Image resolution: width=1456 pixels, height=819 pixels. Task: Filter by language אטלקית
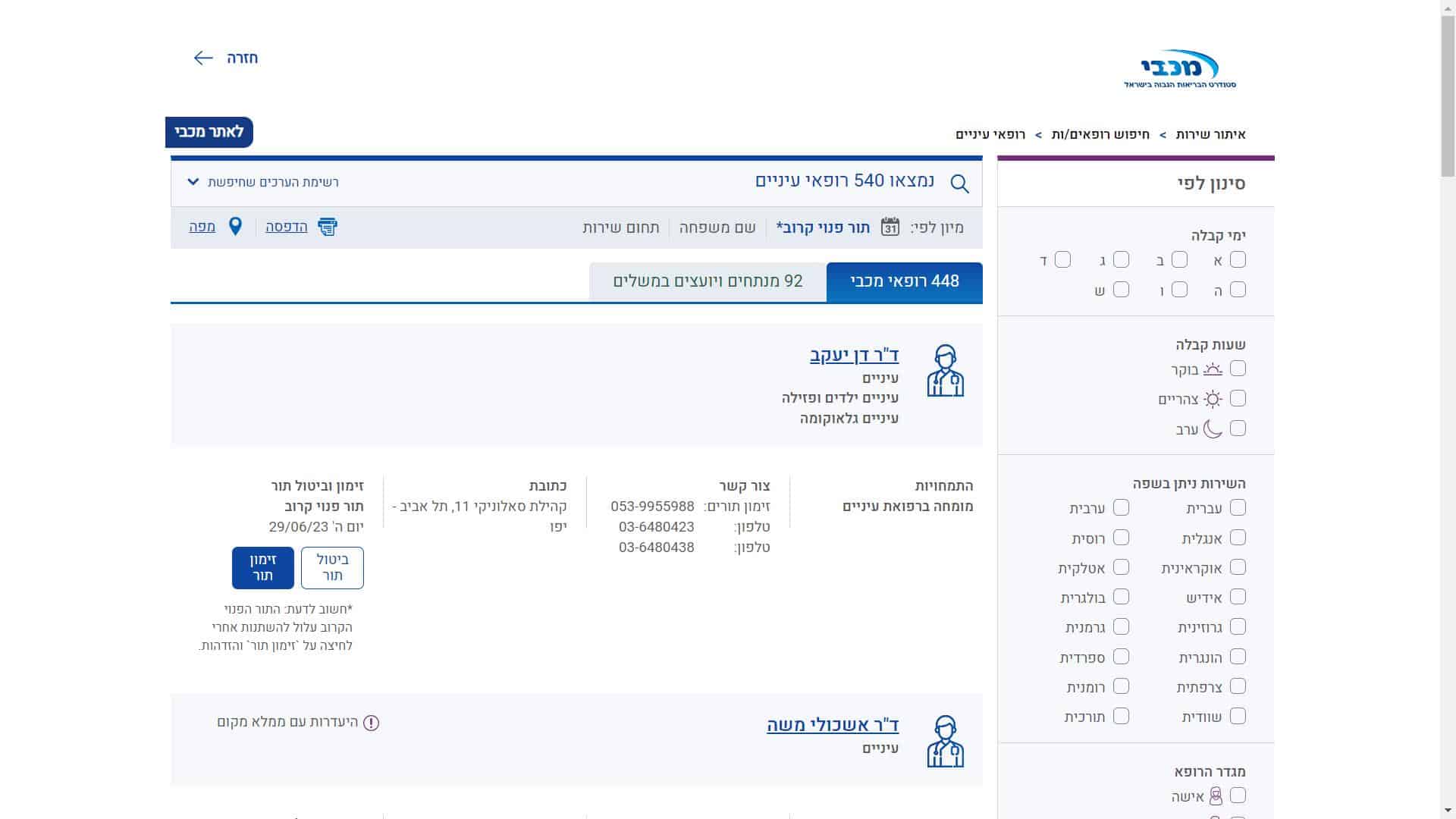tap(1121, 566)
